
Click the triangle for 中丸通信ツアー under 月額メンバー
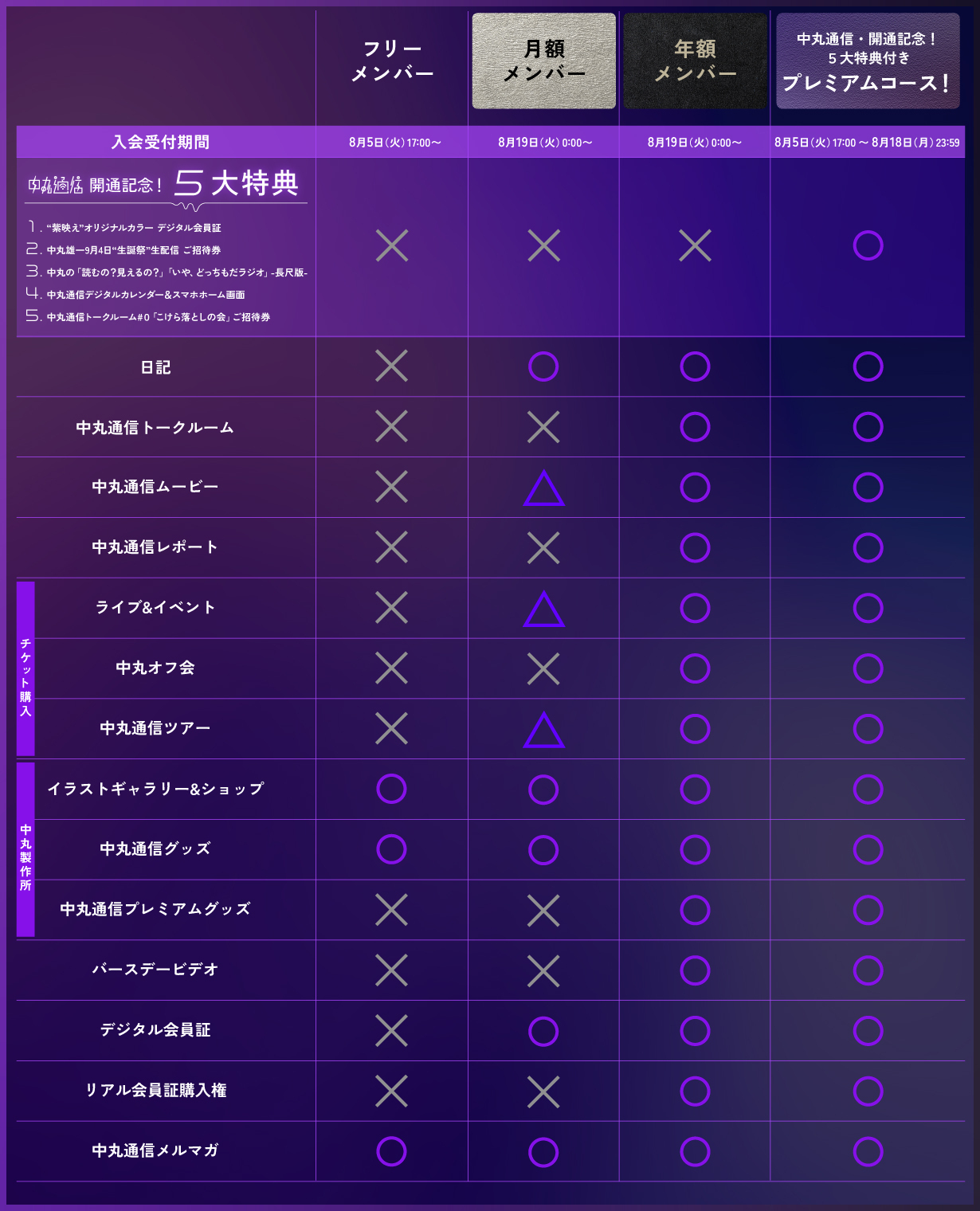[544, 730]
